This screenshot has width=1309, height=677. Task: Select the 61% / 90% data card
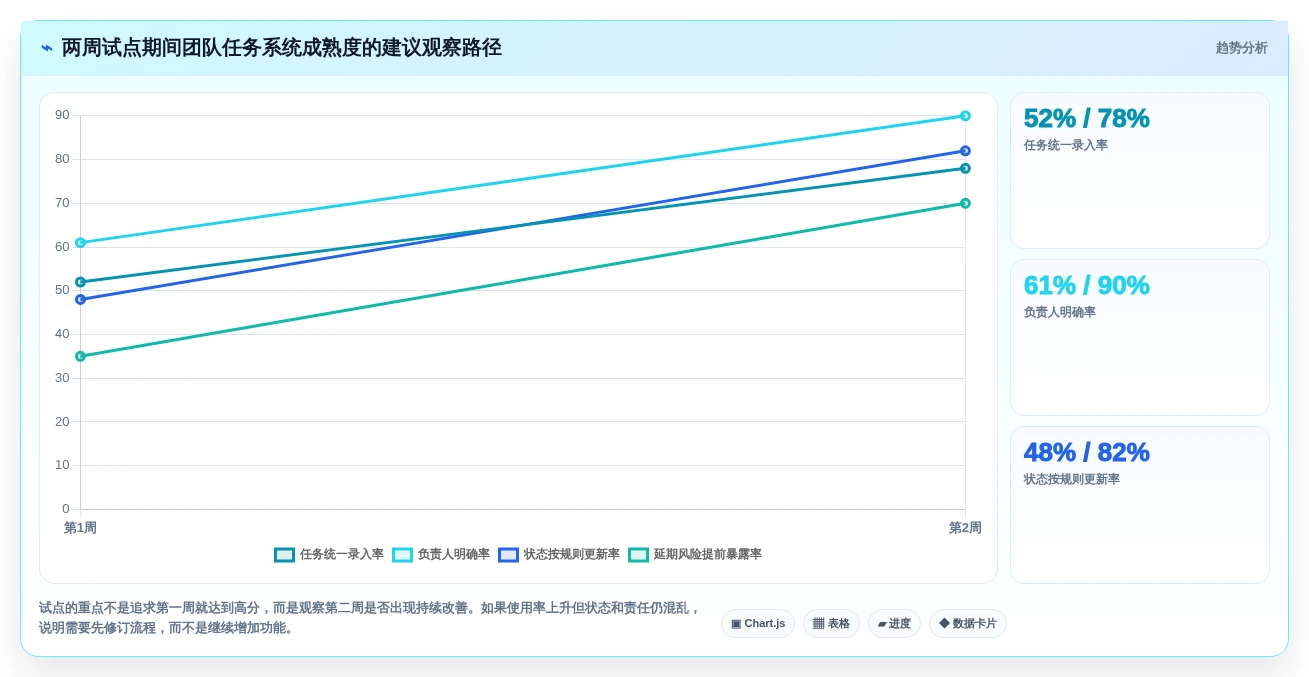point(1139,337)
